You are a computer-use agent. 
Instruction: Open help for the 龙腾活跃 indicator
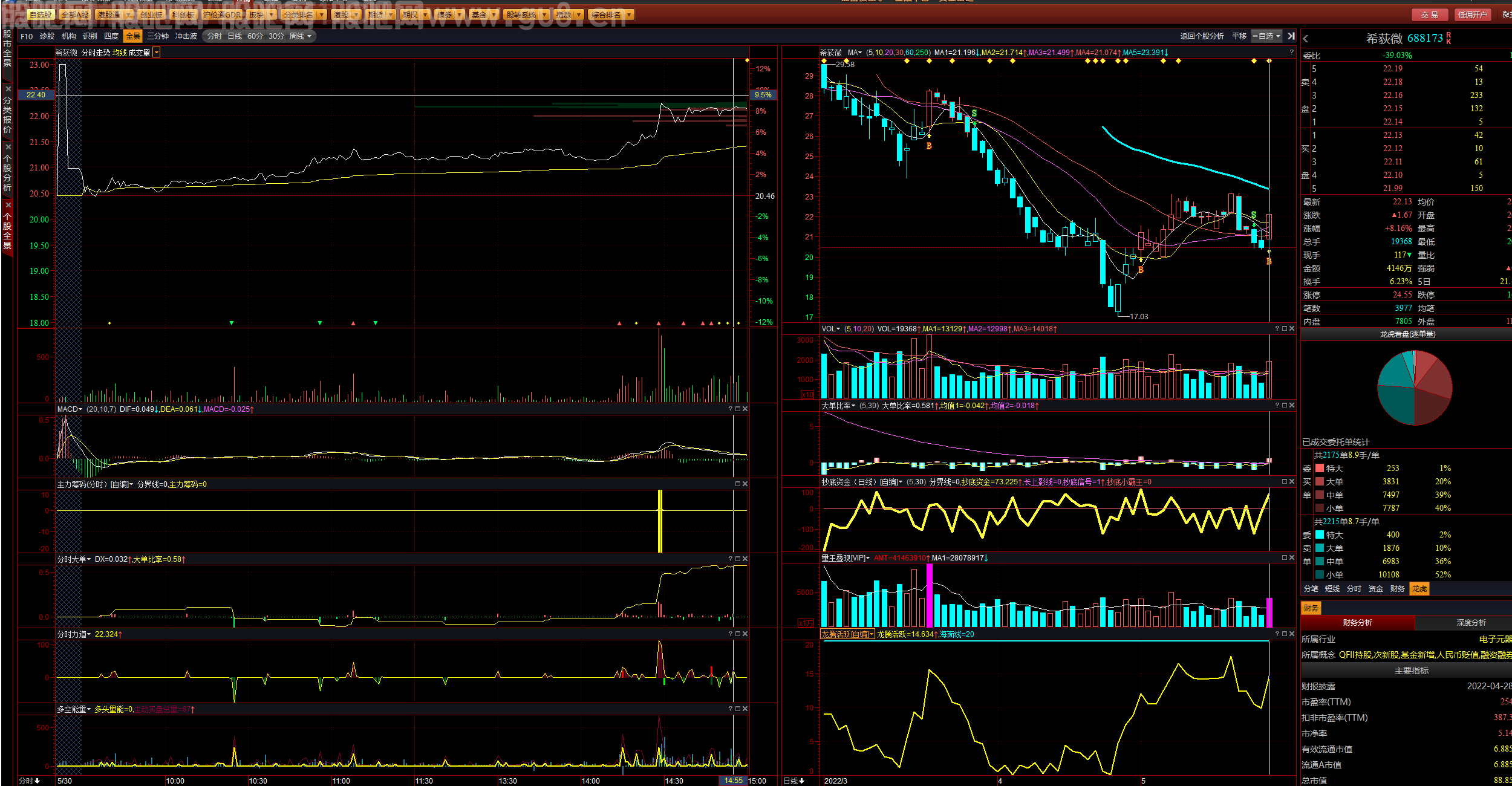(x=1277, y=634)
